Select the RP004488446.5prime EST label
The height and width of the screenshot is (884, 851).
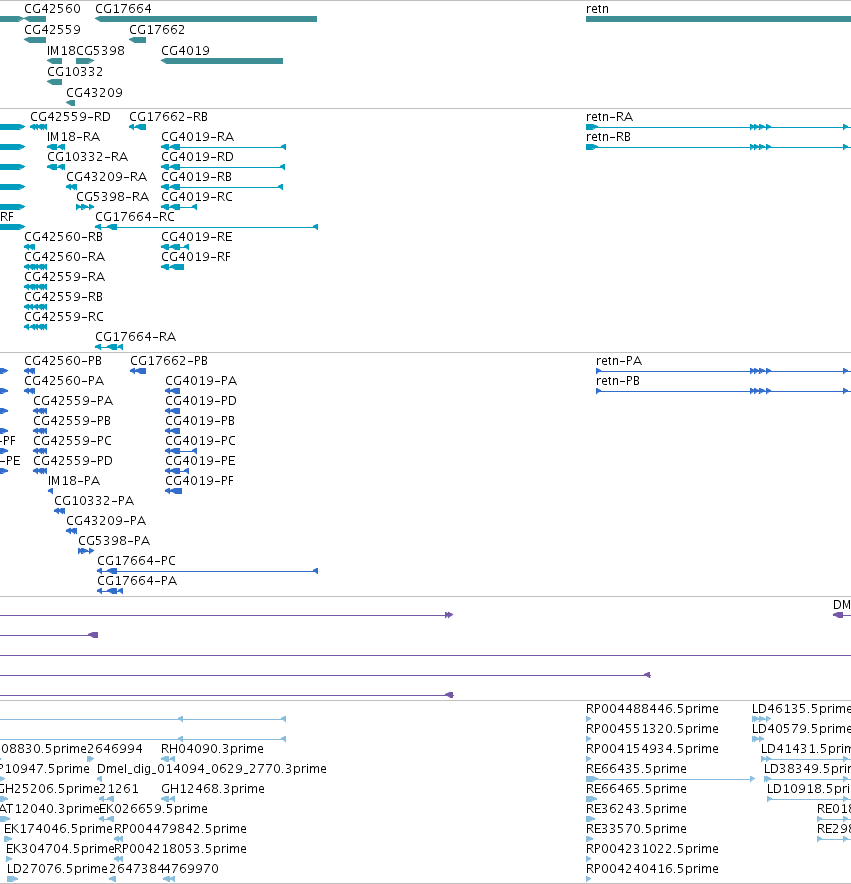coord(652,709)
